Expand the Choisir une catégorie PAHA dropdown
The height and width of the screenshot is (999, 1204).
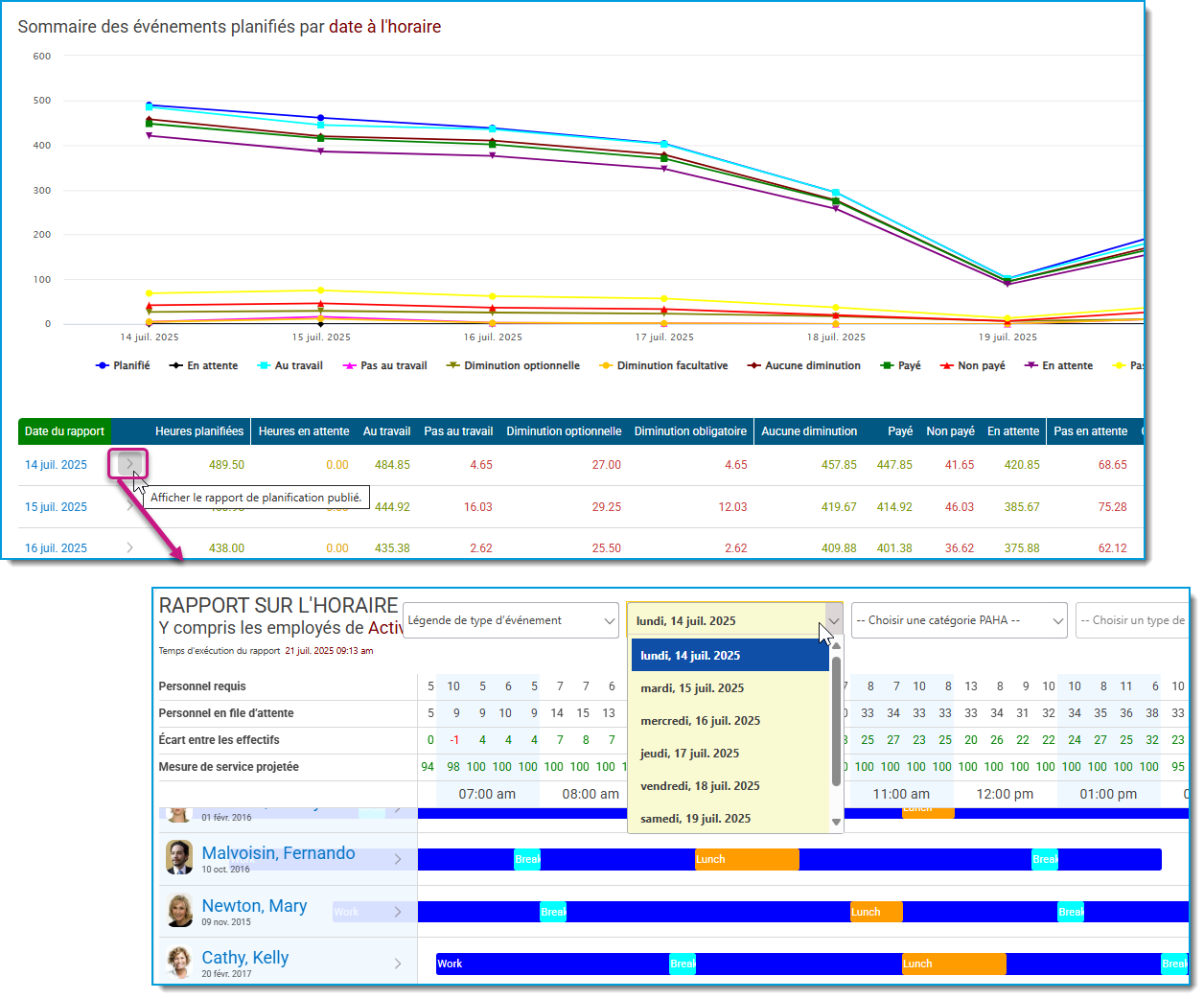tap(959, 620)
